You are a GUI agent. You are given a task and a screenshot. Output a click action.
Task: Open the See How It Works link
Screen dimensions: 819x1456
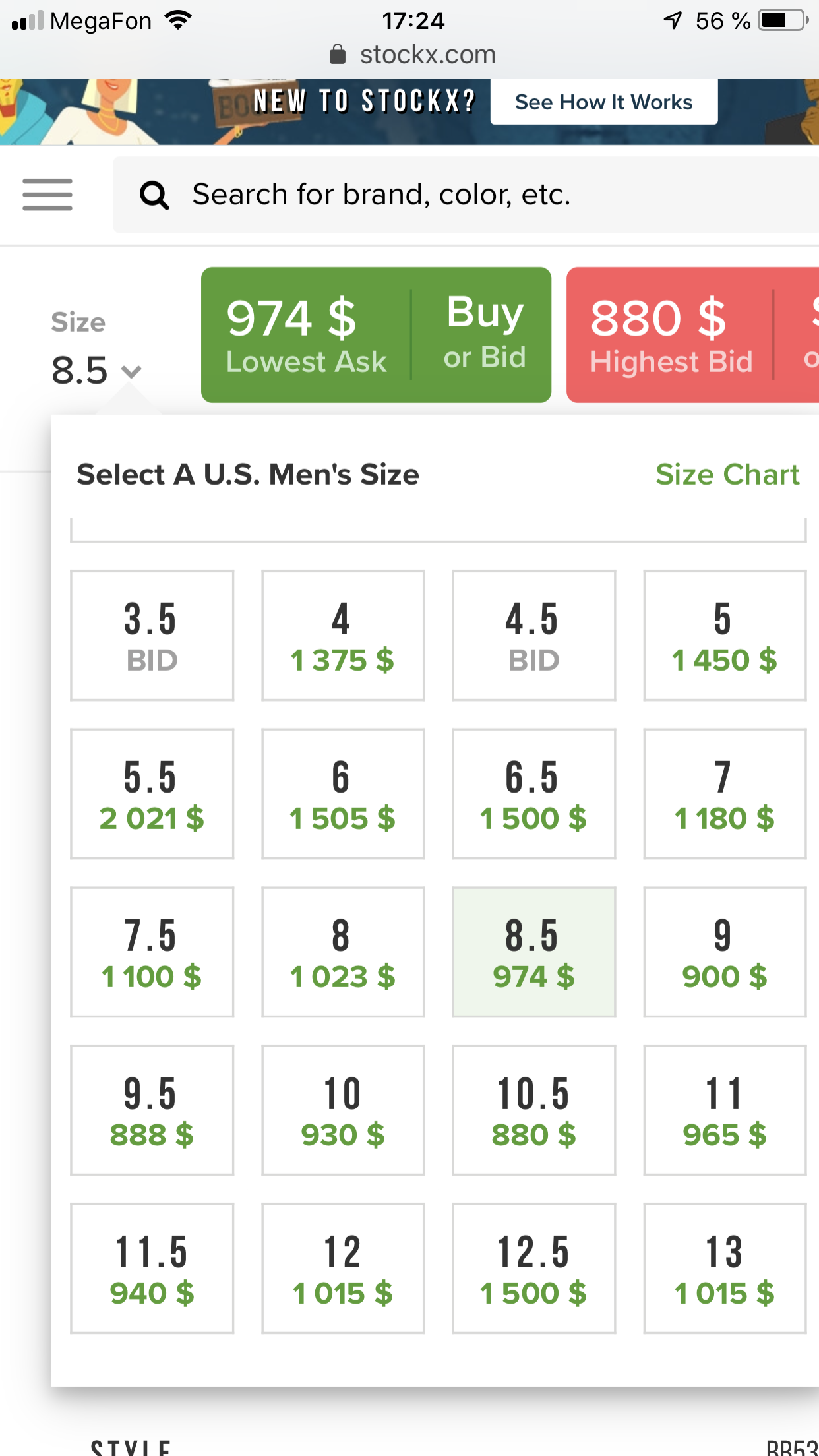tap(603, 102)
